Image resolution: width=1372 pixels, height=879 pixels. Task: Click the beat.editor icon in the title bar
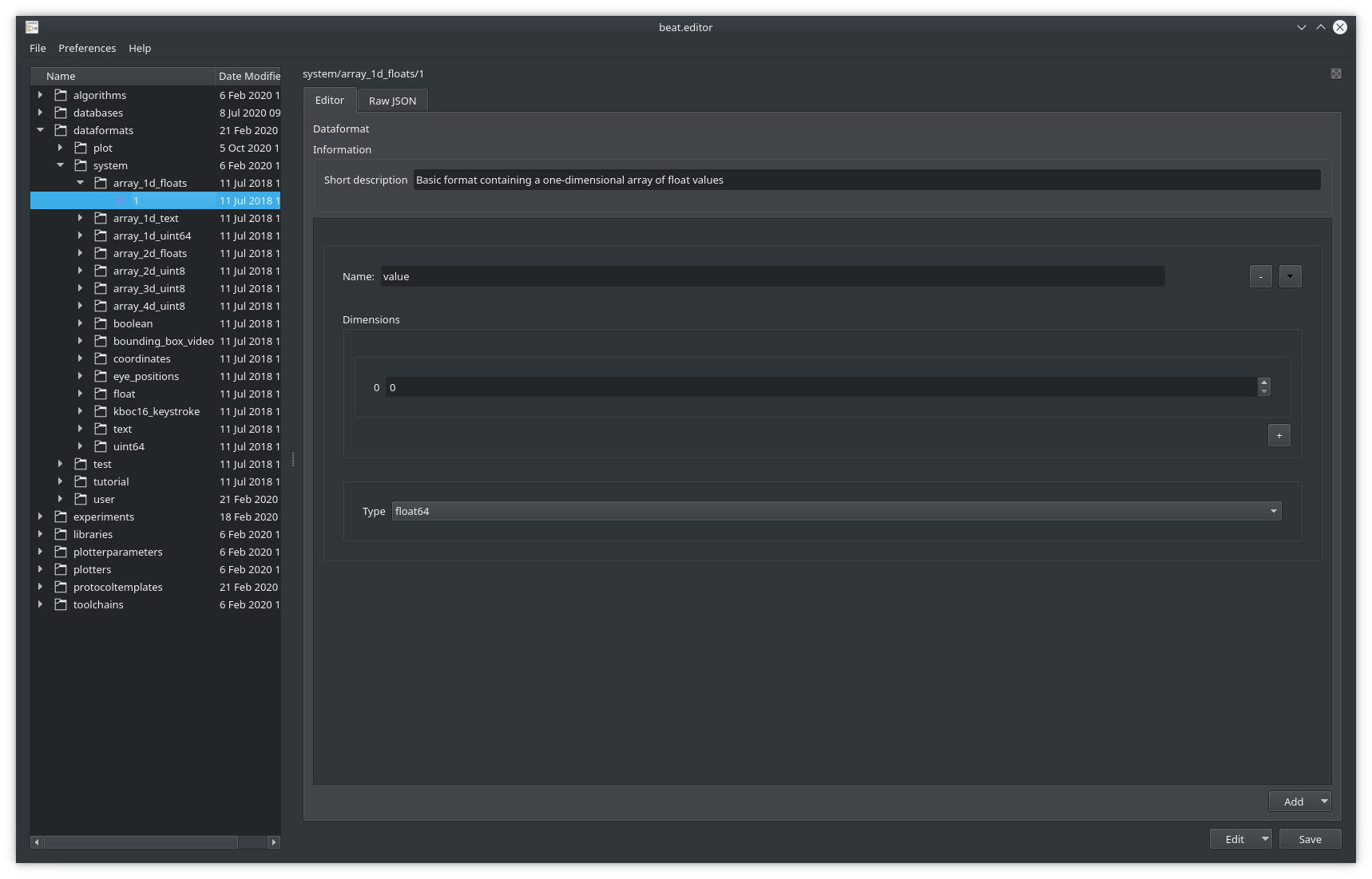click(31, 26)
